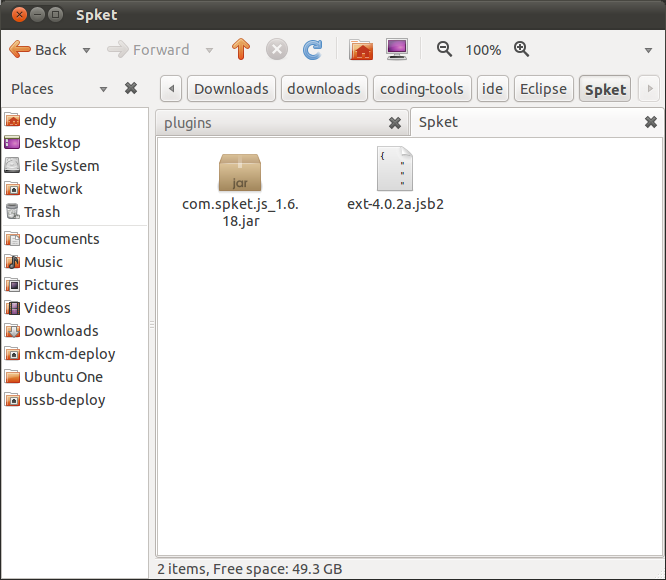Viewport: 666px width, 580px height.
Task: Open Trash in the Places sidebar
Action: click(42, 212)
